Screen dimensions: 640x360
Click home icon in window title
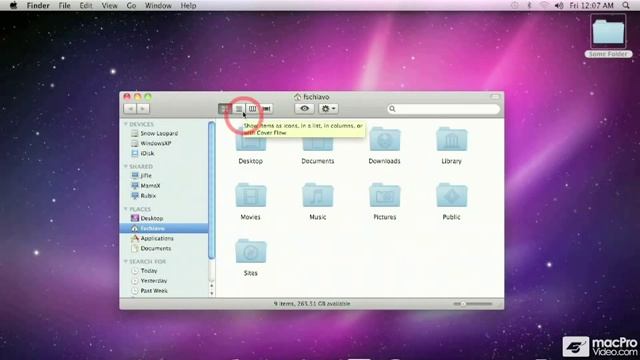[298, 97]
